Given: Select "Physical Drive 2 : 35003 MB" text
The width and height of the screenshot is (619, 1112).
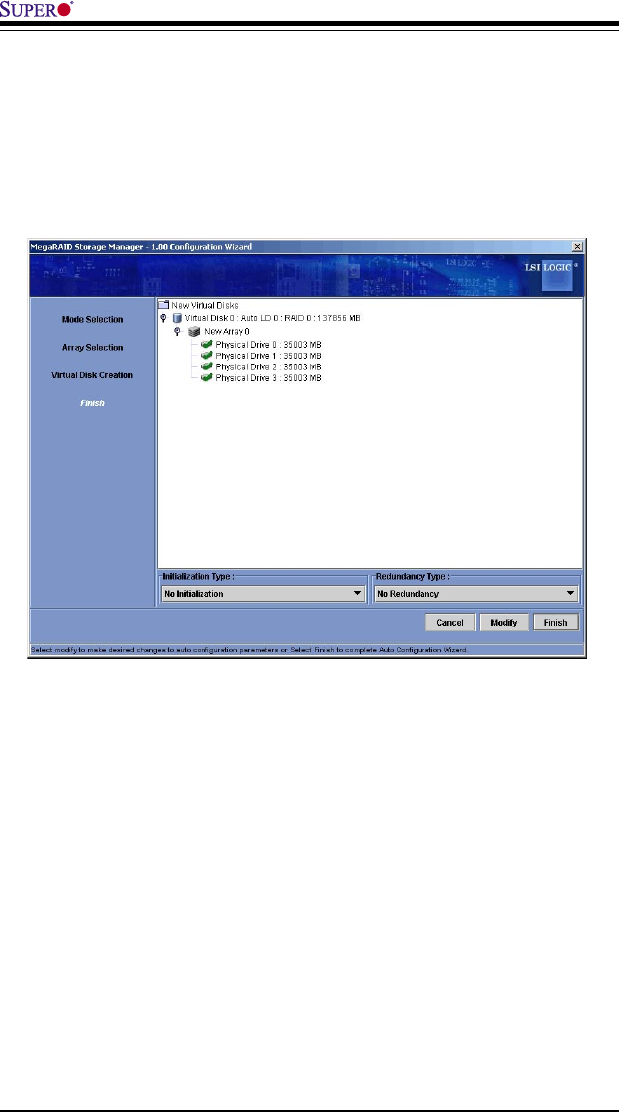Looking at the screenshot, I should (x=269, y=367).
